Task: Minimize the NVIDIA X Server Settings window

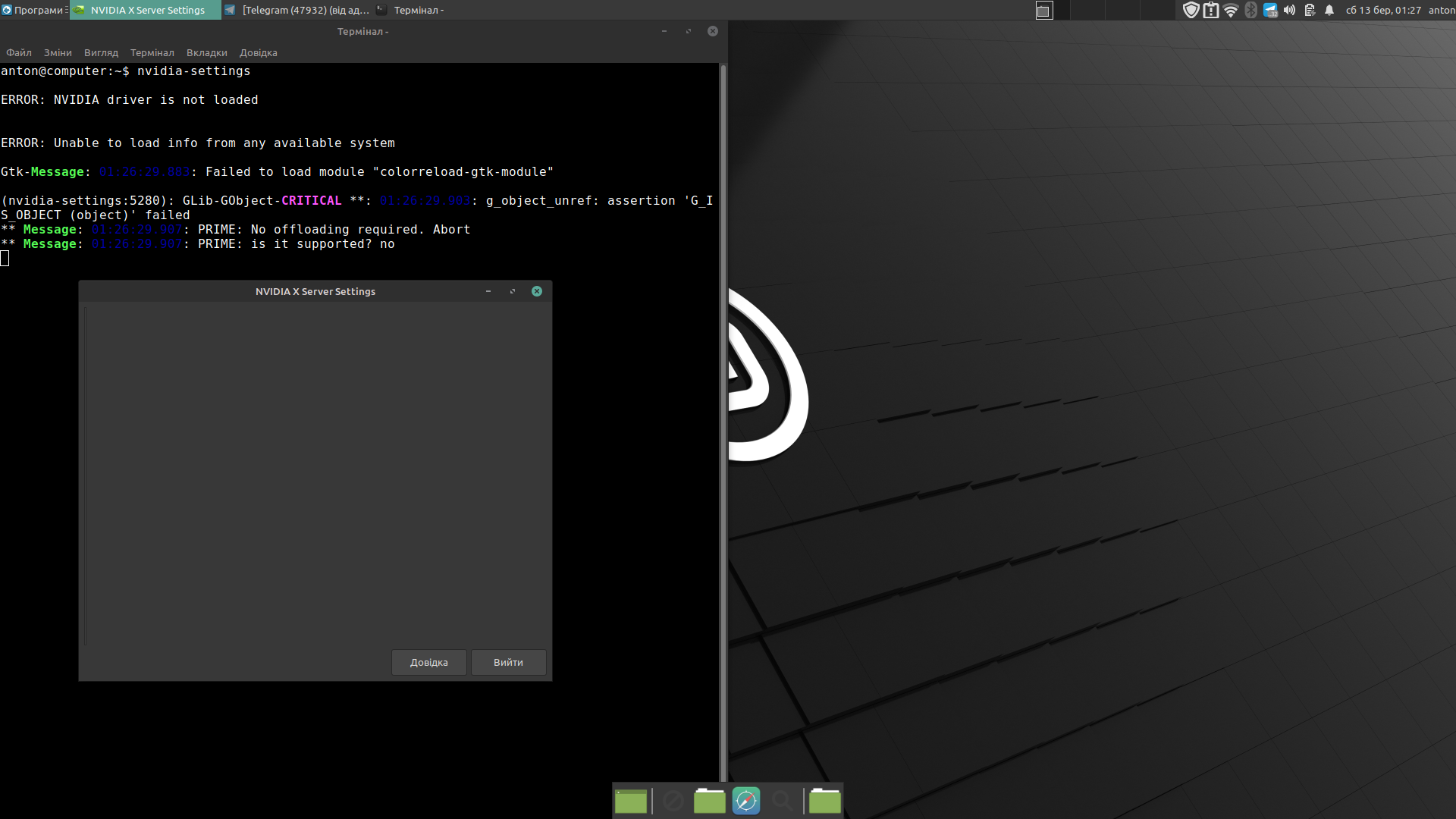Action: coord(488,291)
